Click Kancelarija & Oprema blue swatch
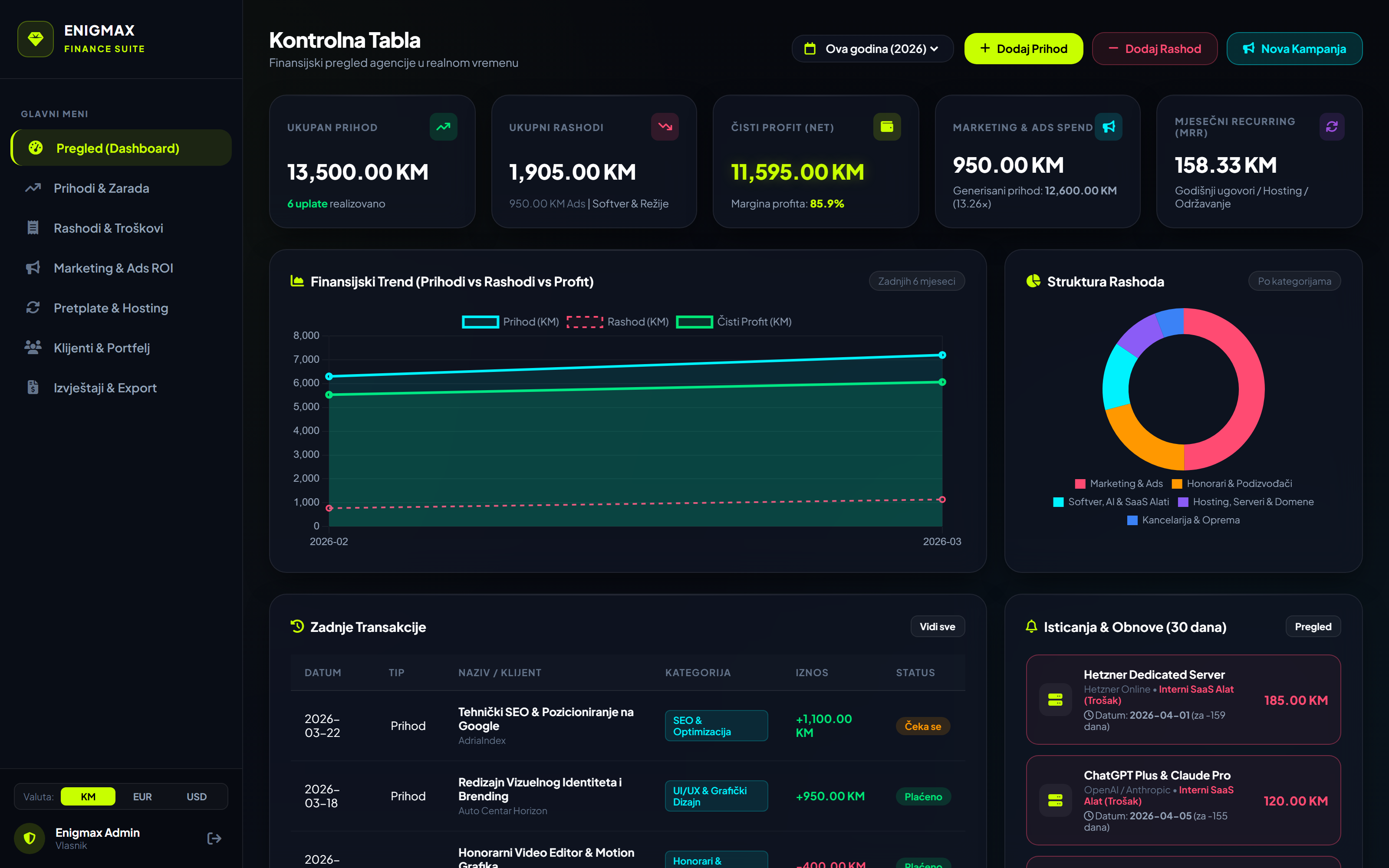 pos(1132,521)
